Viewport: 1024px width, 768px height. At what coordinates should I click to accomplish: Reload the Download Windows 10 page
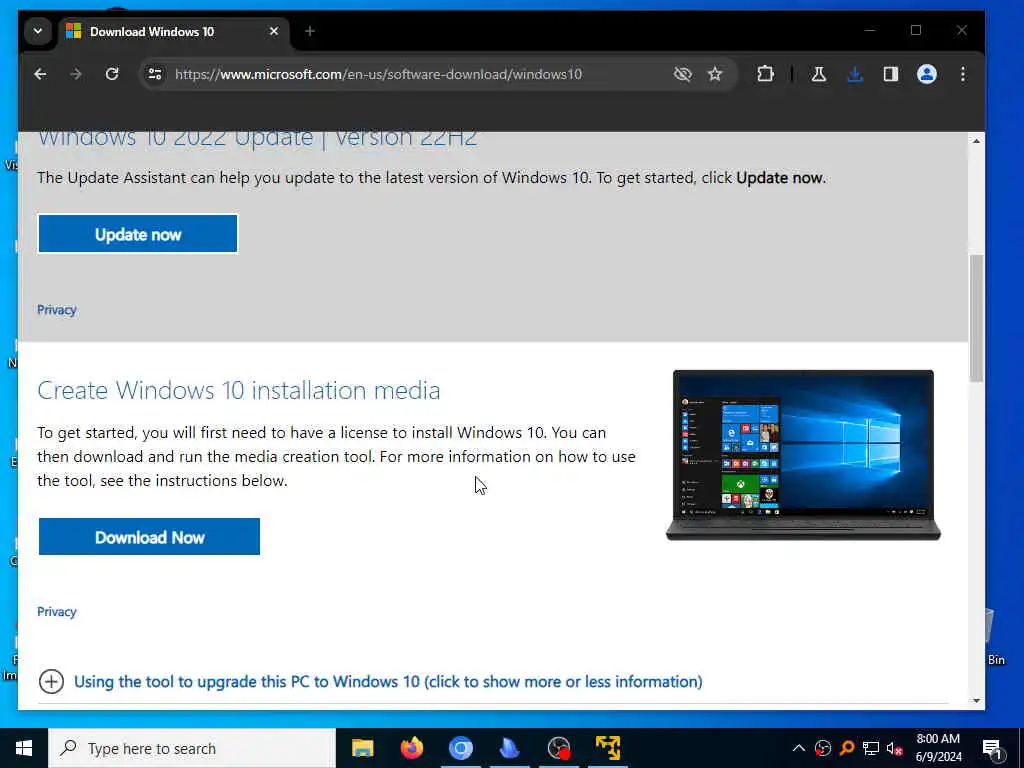(112, 74)
